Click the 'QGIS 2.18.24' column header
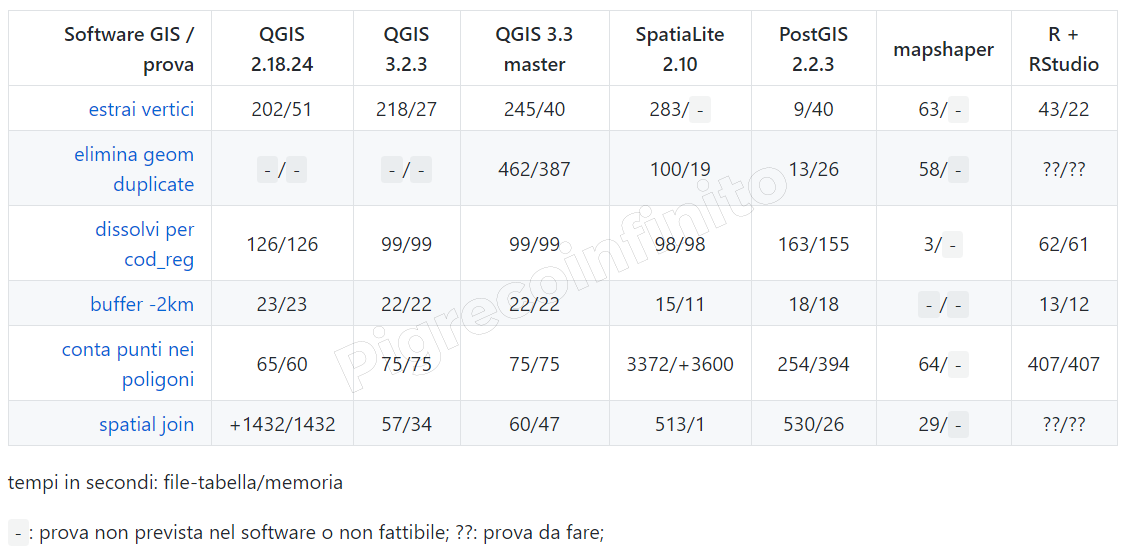1126x555 pixels. pos(282,49)
